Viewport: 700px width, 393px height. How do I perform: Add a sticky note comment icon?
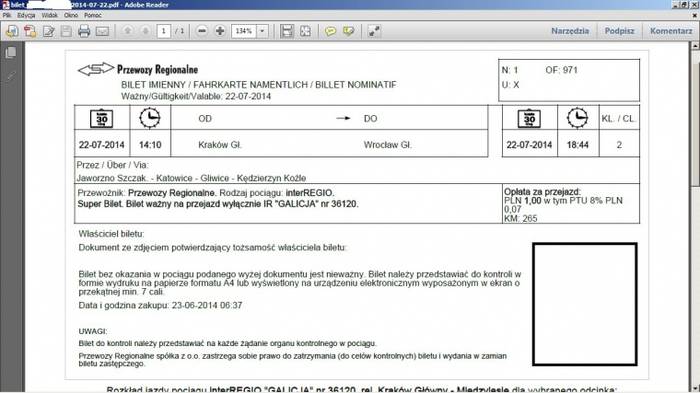pos(330,31)
